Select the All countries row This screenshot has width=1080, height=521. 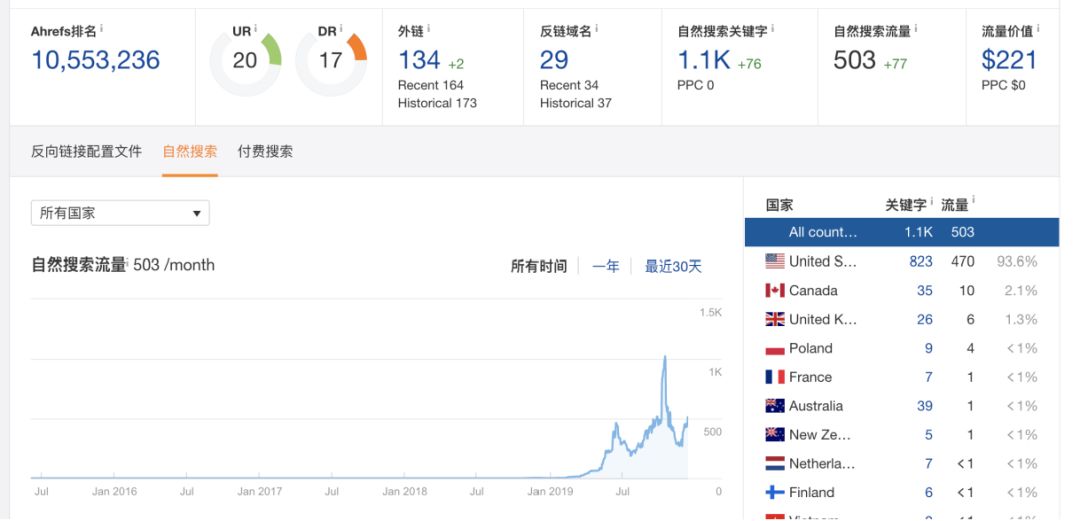coord(900,232)
